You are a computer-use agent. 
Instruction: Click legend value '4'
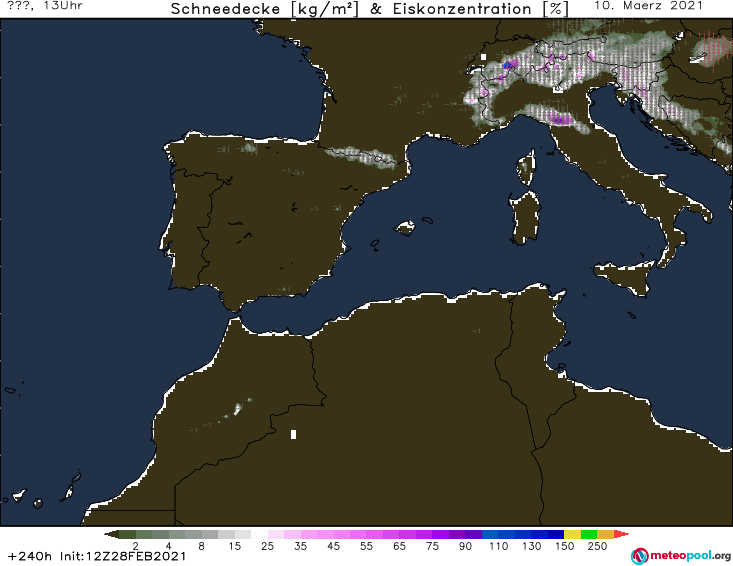pos(168,545)
